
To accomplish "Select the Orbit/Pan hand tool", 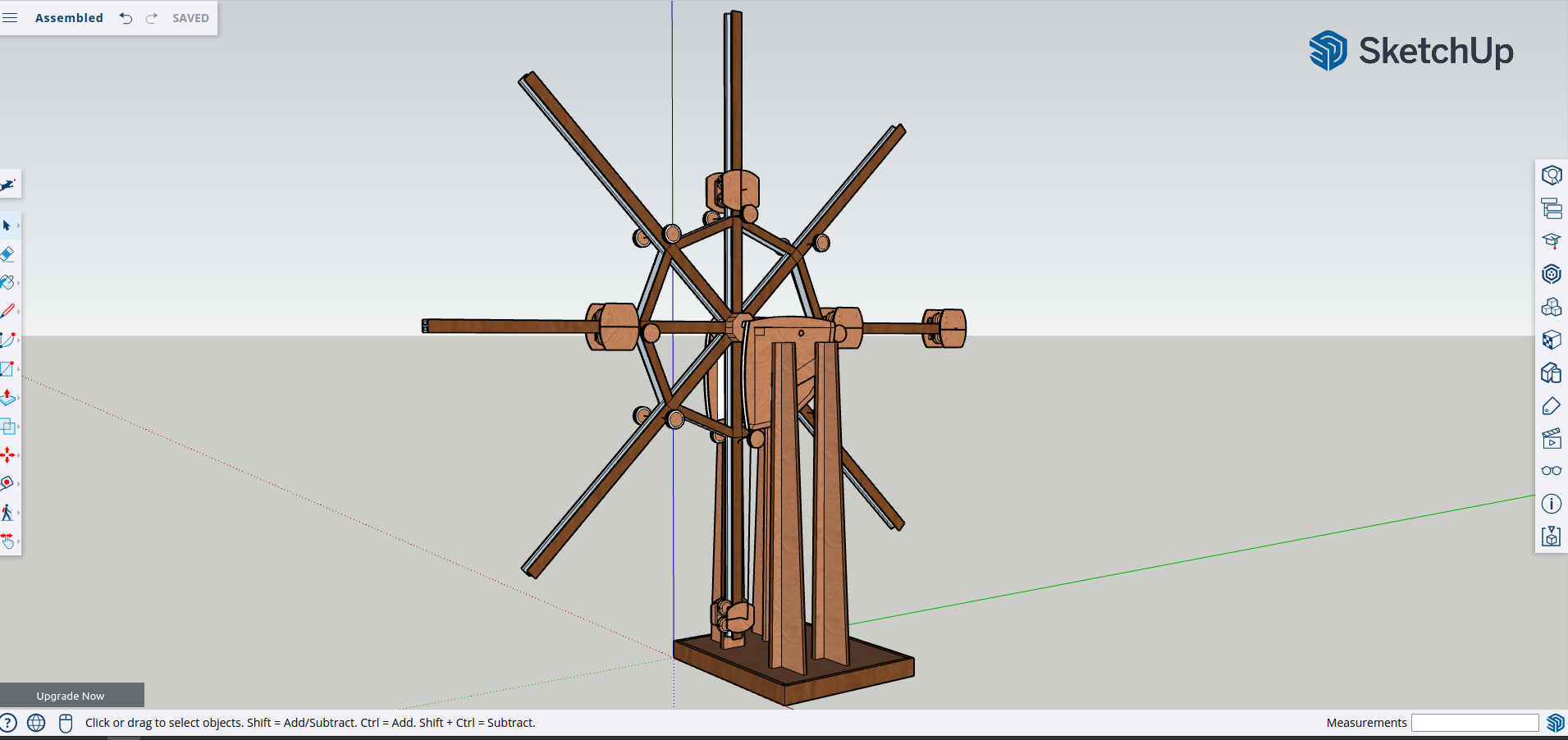I will coord(7,541).
